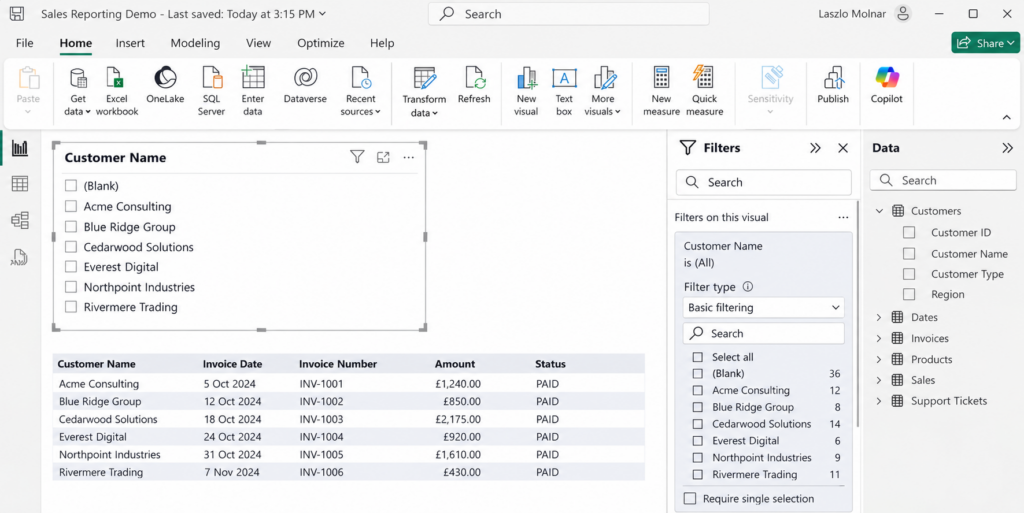Tick Customer Type field in Data pane
Screen dimensions: 1024x513
pyautogui.click(x=909, y=274)
